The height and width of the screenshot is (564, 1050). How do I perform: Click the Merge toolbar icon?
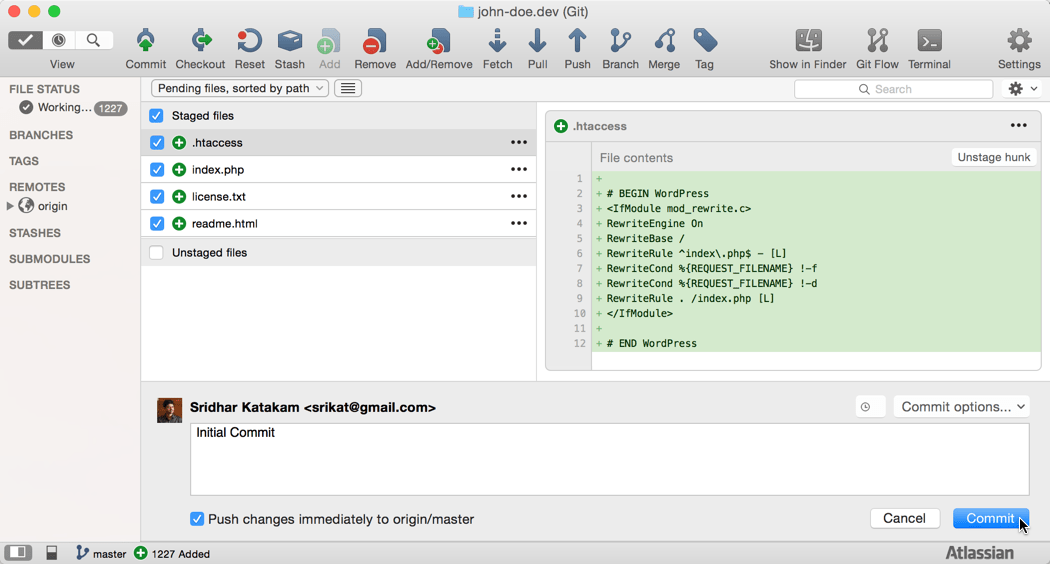[664, 42]
